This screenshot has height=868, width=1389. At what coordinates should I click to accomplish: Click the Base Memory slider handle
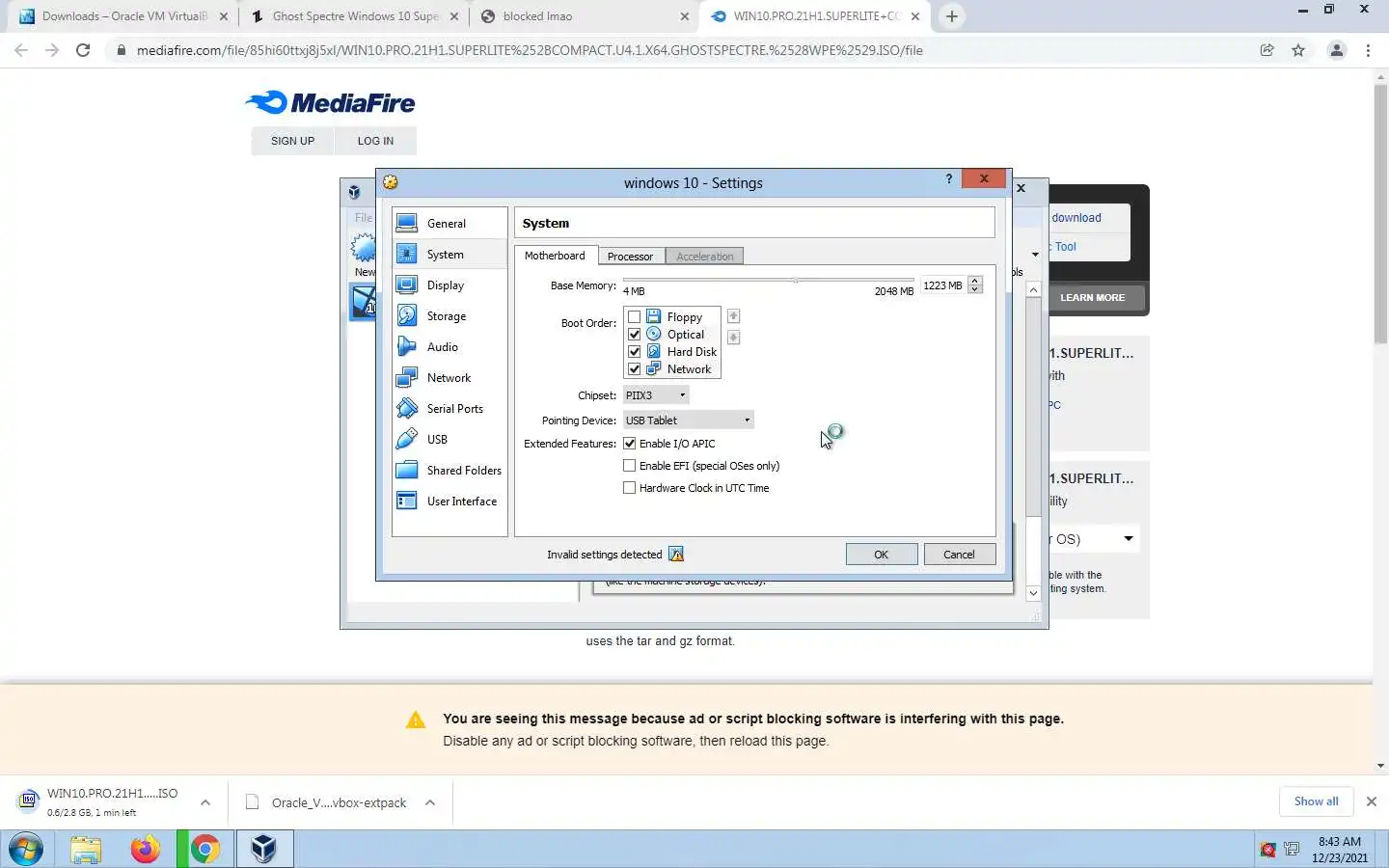pos(796,281)
